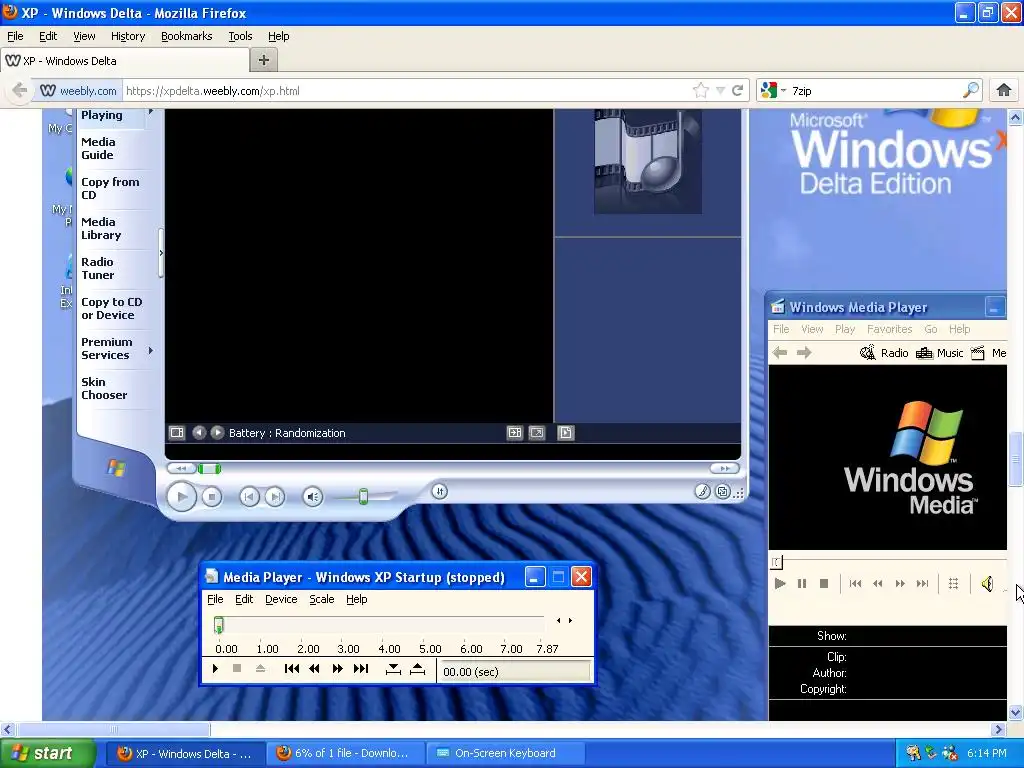
Task: Open Skin Chooser in the sidebar
Action: point(104,389)
